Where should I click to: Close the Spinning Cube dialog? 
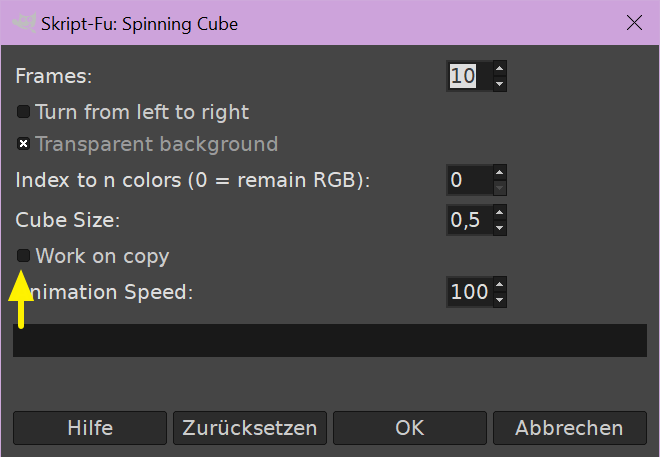pyautogui.click(x=633, y=22)
